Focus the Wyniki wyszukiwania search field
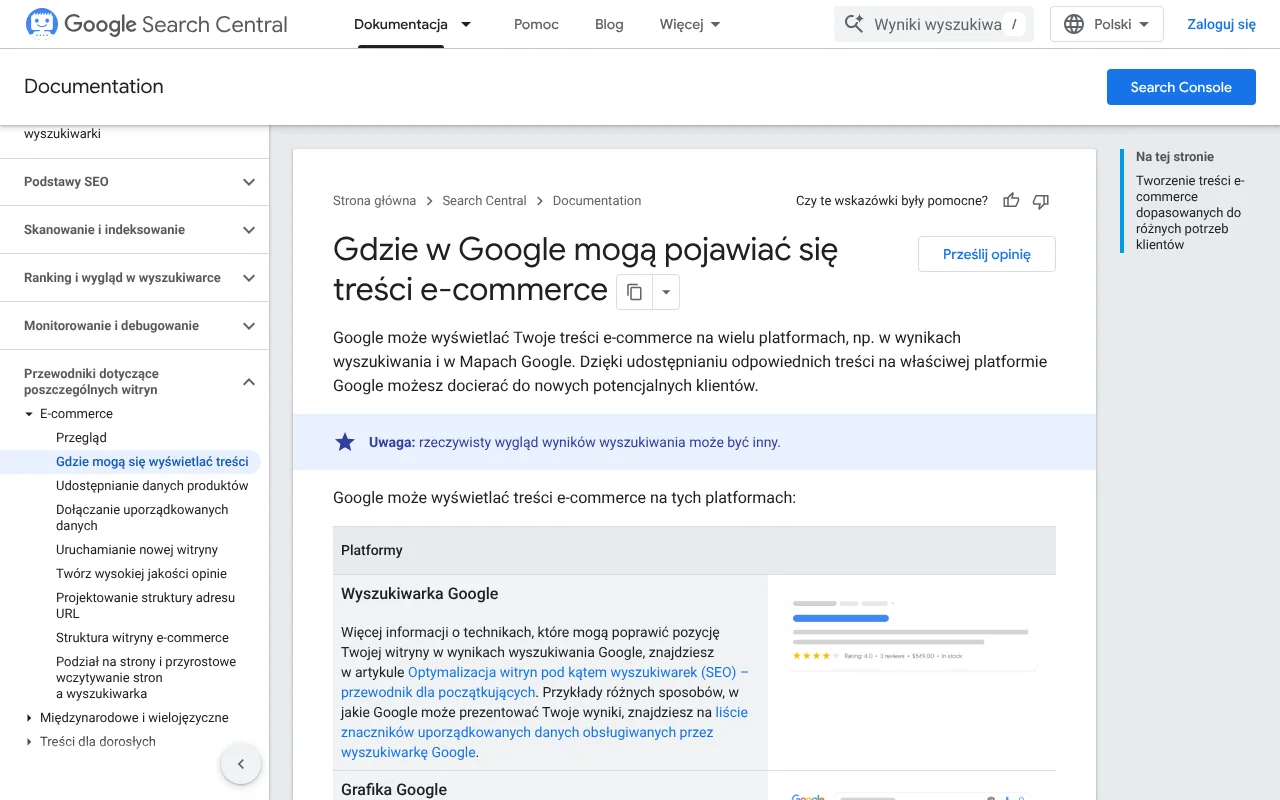This screenshot has width=1280, height=800. pyautogui.click(x=934, y=24)
